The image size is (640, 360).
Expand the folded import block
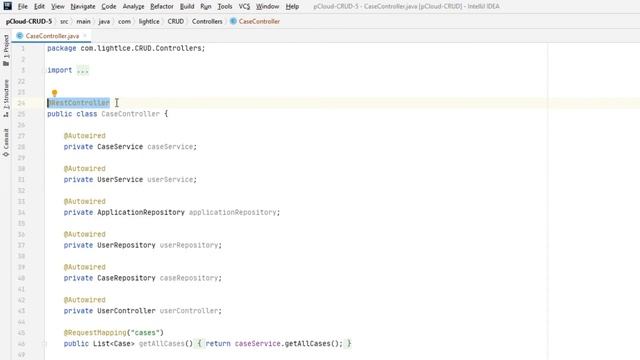(43, 70)
